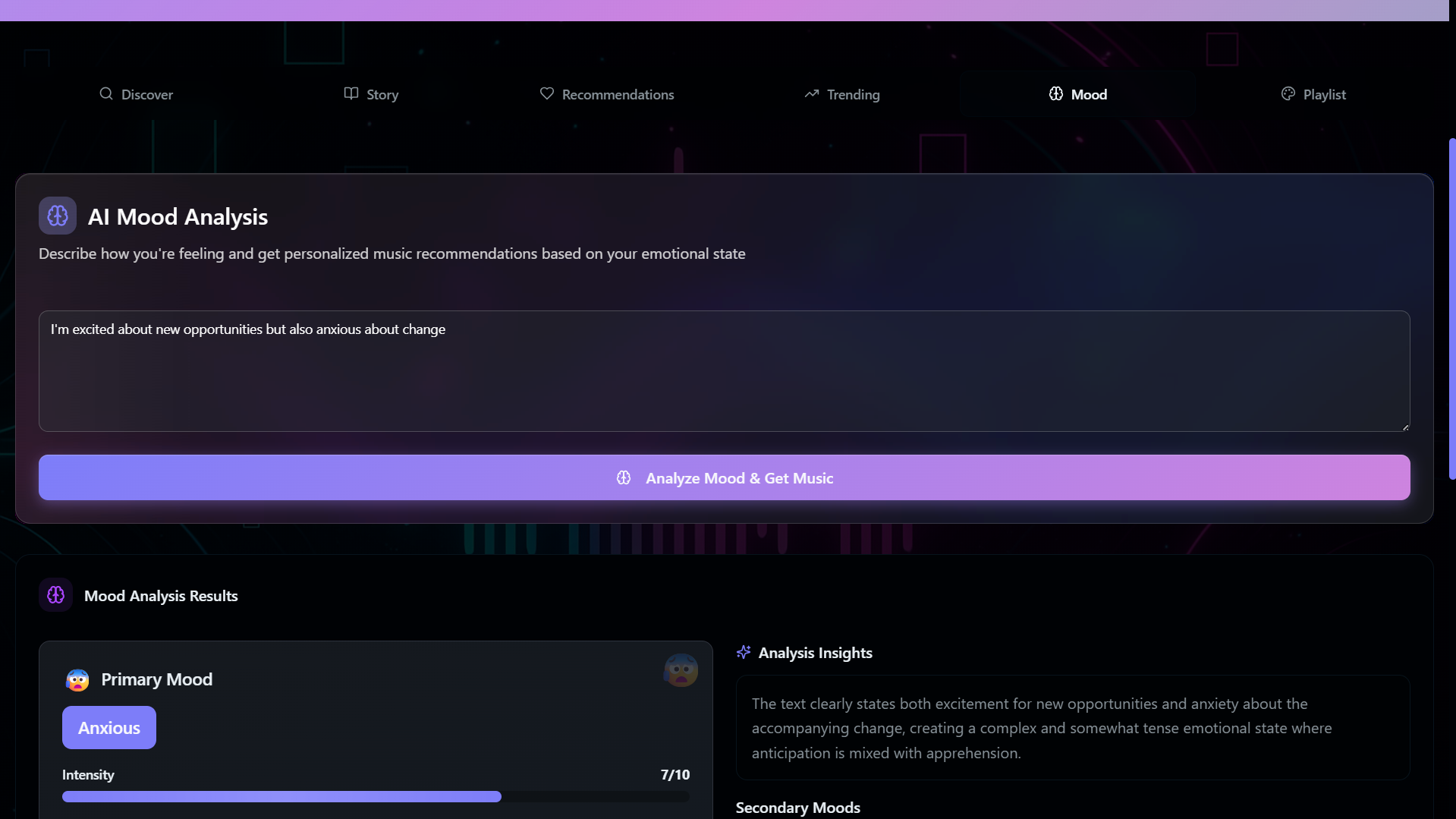
Task: Click the Analysis Insights heading
Action: (x=816, y=653)
